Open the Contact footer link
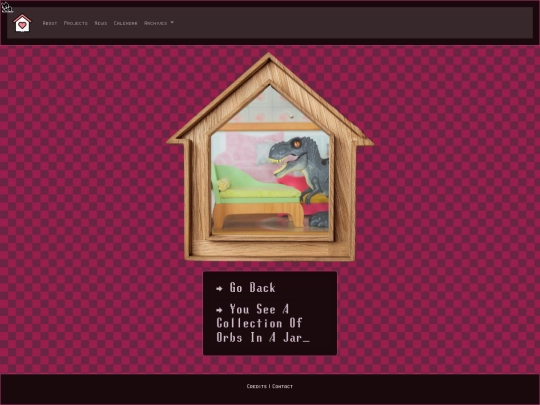 pos(282,386)
